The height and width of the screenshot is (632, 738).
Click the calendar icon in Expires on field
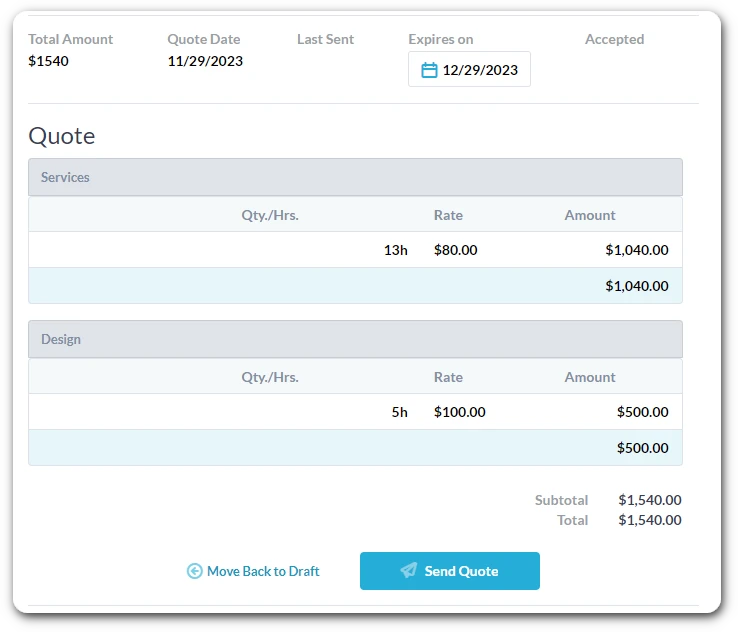tap(429, 70)
